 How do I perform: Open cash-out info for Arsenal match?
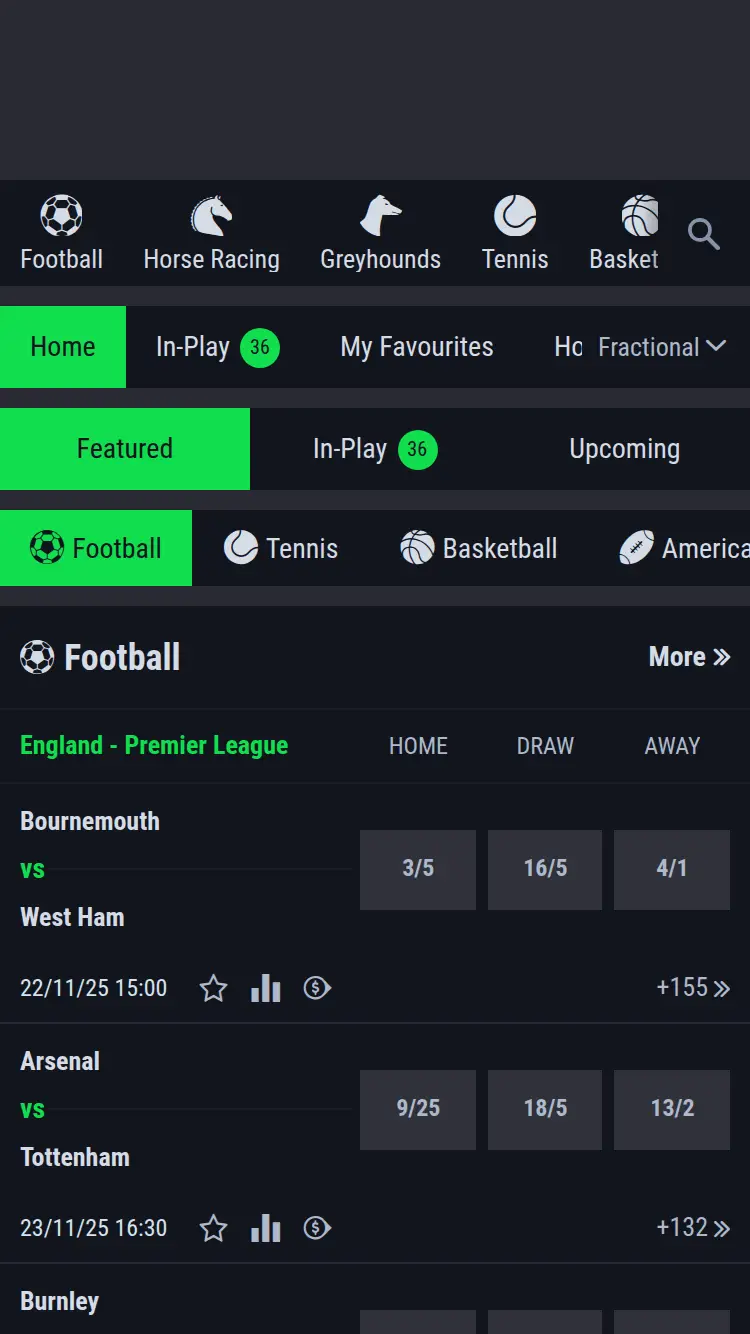[x=317, y=1227]
